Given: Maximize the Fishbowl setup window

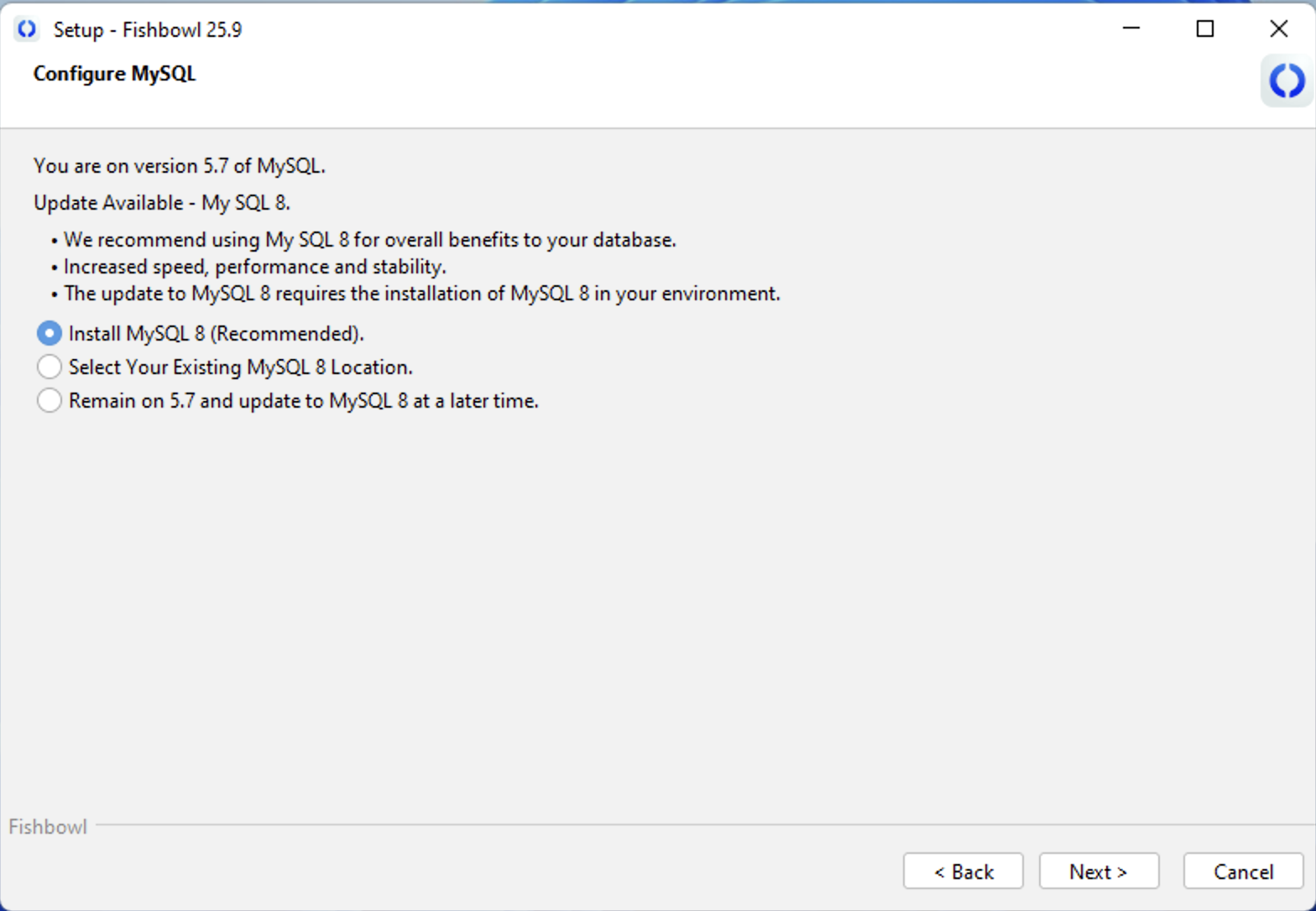Looking at the screenshot, I should 1204,29.
